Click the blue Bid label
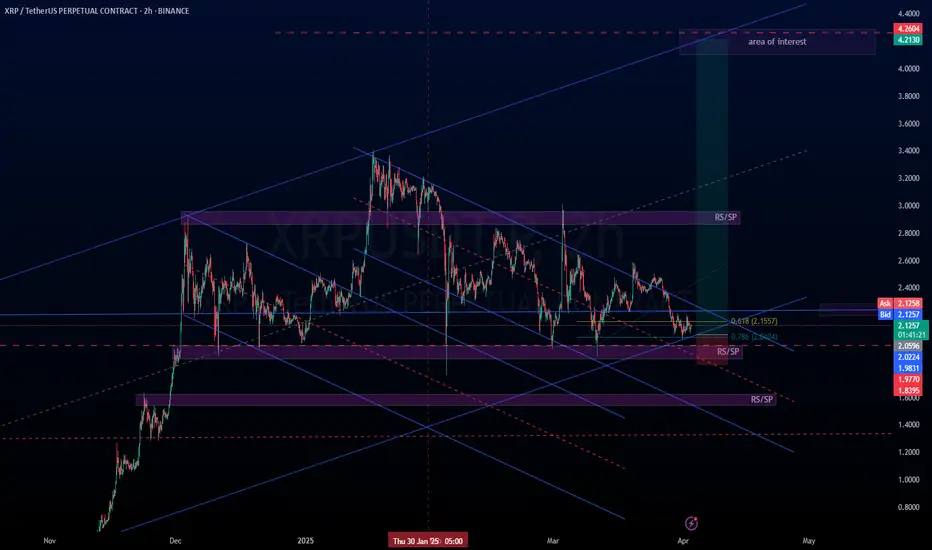 tap(885, 314)
